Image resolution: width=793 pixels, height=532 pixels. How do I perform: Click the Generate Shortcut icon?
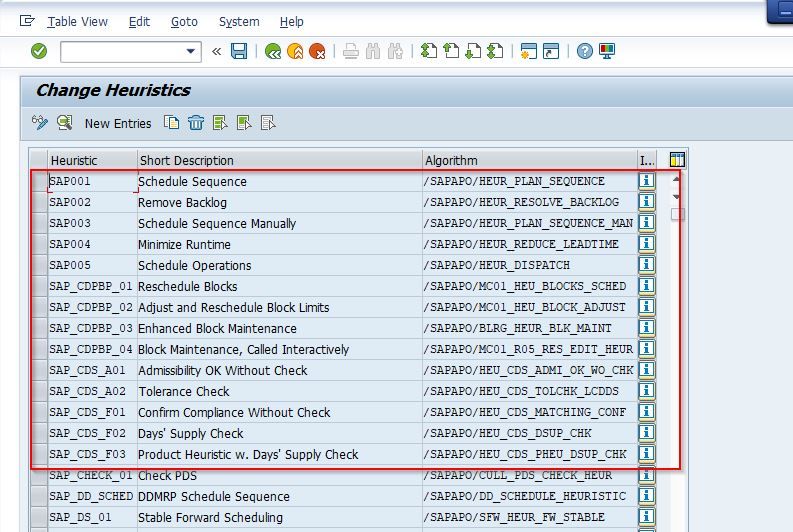(x=551, y=51)
